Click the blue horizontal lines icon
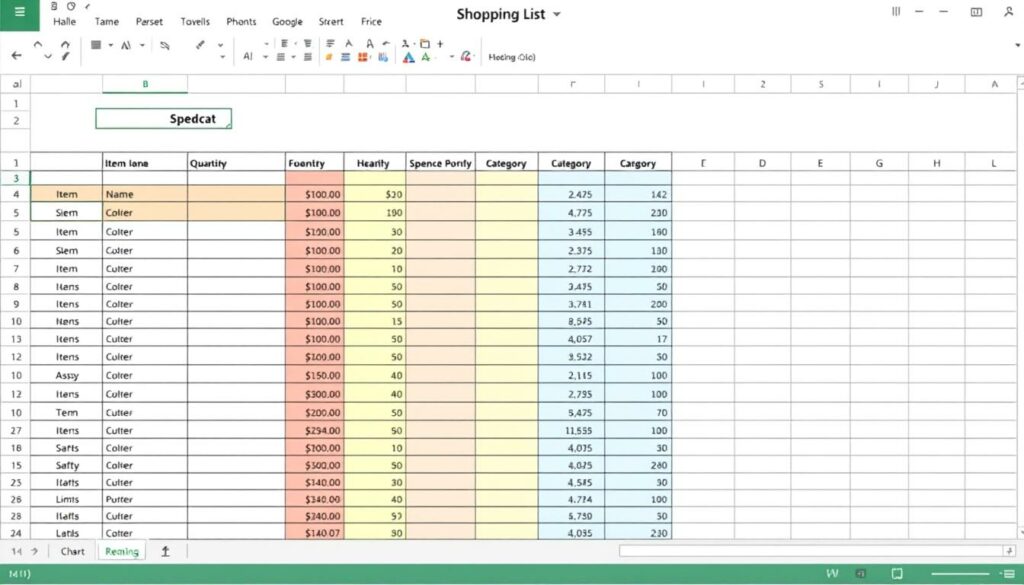Screen dimensions: 1024x585 [x=345, y=57]
